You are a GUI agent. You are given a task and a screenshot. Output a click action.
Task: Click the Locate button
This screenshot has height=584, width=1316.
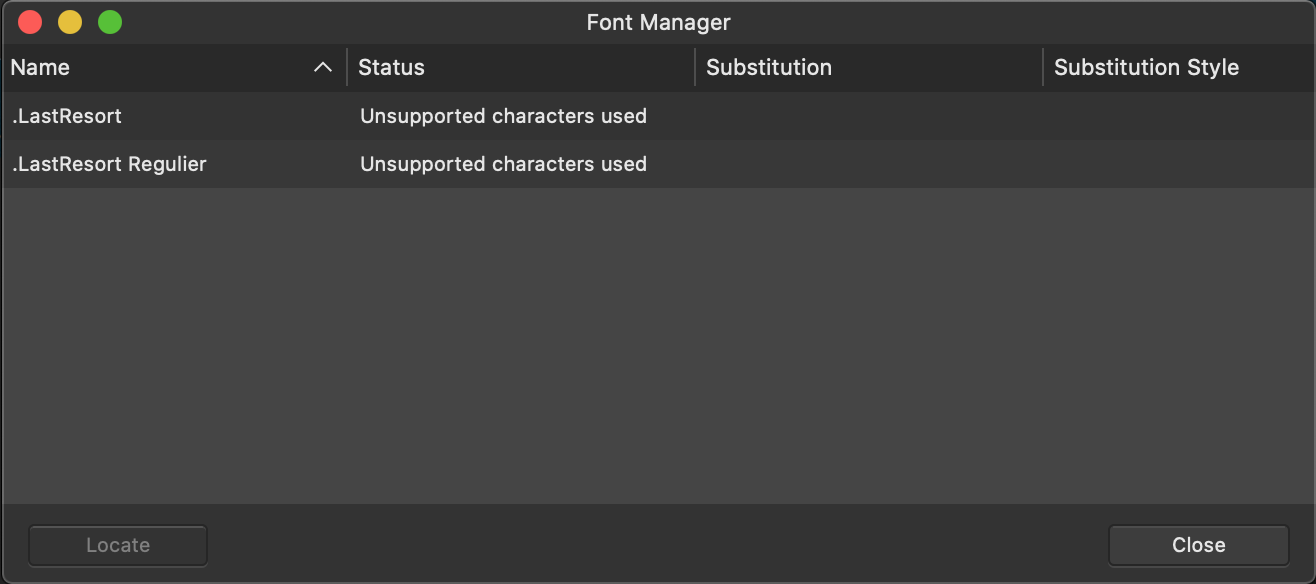click(118, 545)
